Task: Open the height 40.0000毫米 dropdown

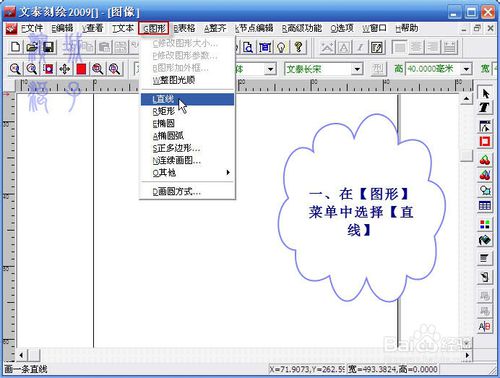Action: (x=467, y=69)
